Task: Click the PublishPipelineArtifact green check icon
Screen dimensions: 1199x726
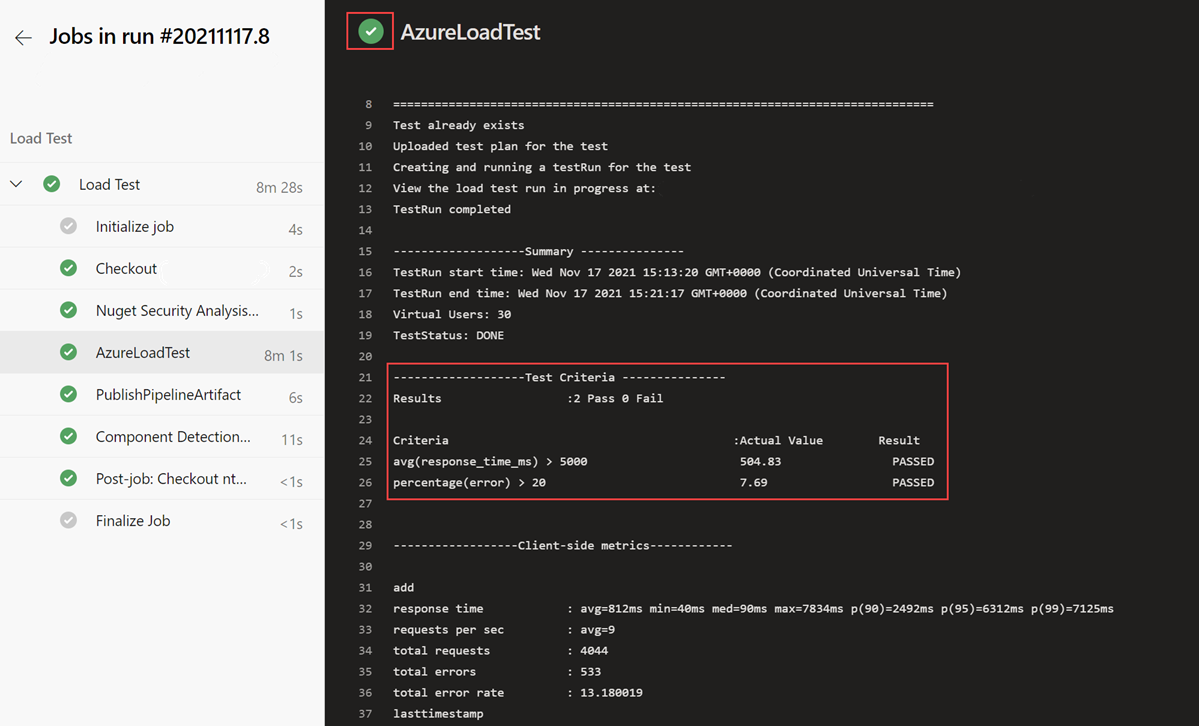Action: 68,394
